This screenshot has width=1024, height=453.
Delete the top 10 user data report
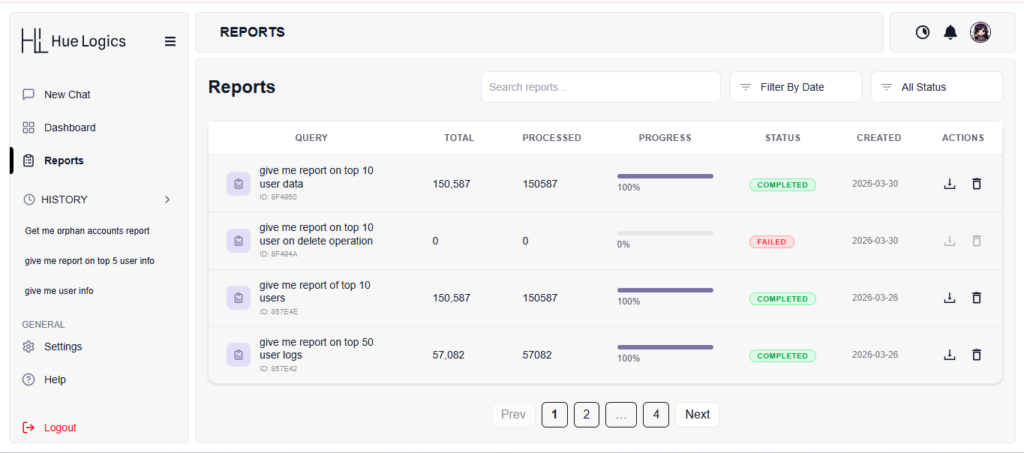click(977, 184)
